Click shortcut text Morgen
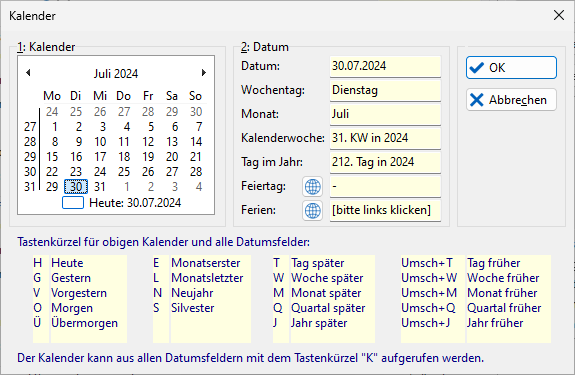This screenshot has width=575, height=375. 72,308
